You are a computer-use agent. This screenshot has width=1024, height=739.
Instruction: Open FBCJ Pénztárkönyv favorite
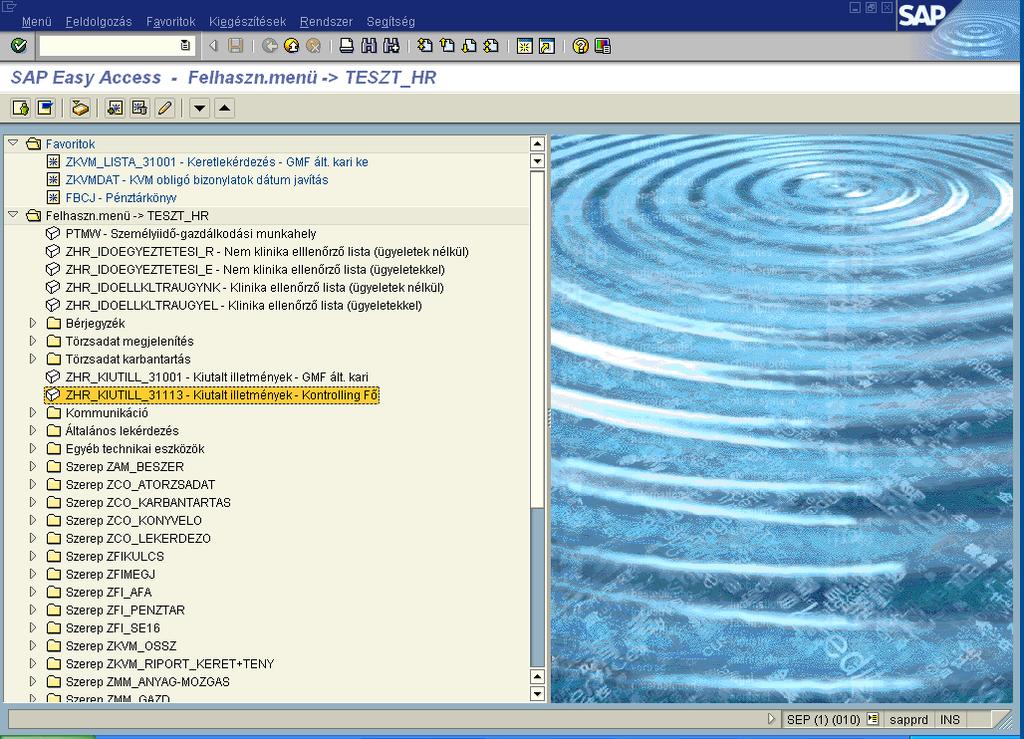click(121, 197)
